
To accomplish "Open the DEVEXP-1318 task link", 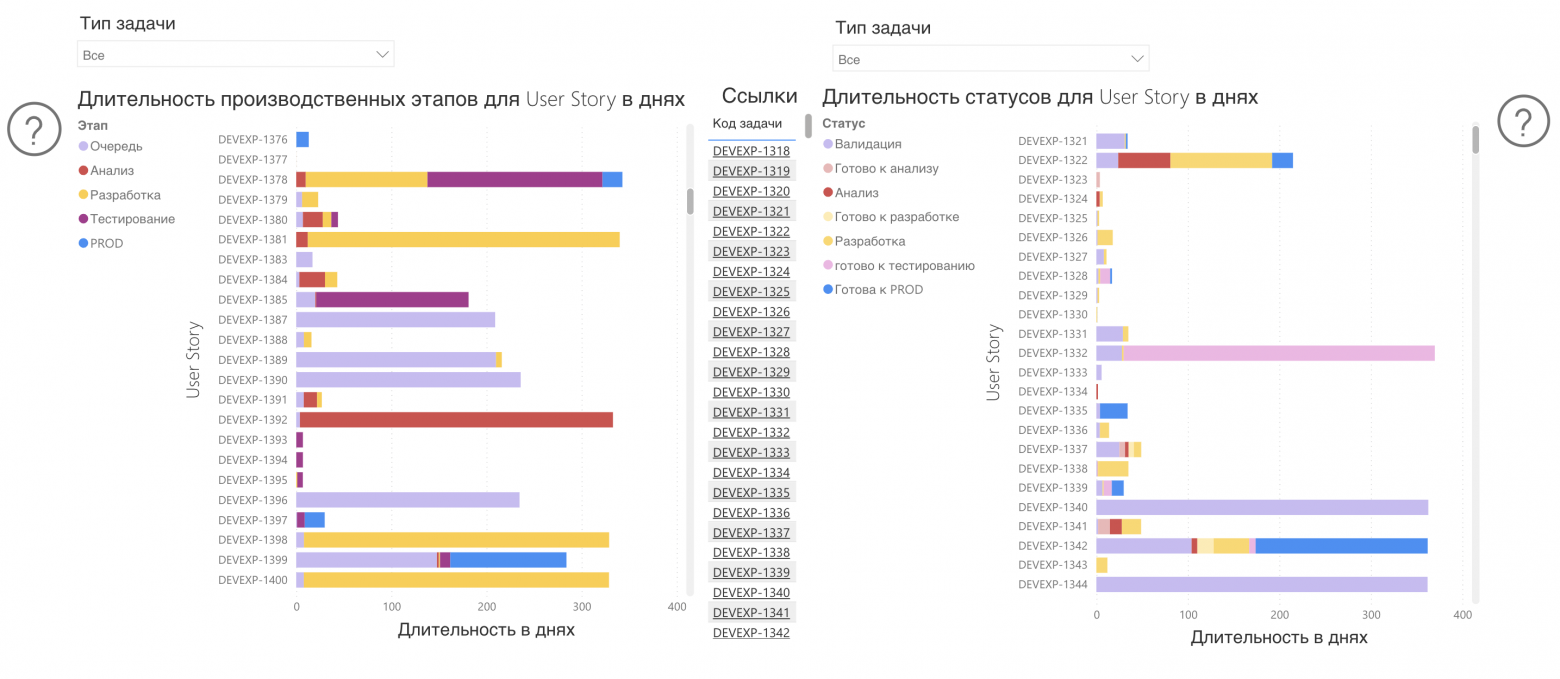I will coord(751,151).
